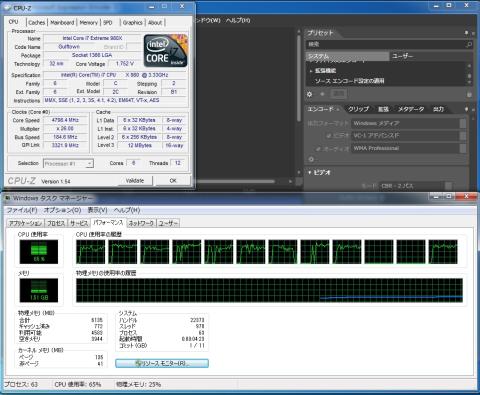Open the クリップ panel tab
This screenshot has width=480, height=395.
358,109
